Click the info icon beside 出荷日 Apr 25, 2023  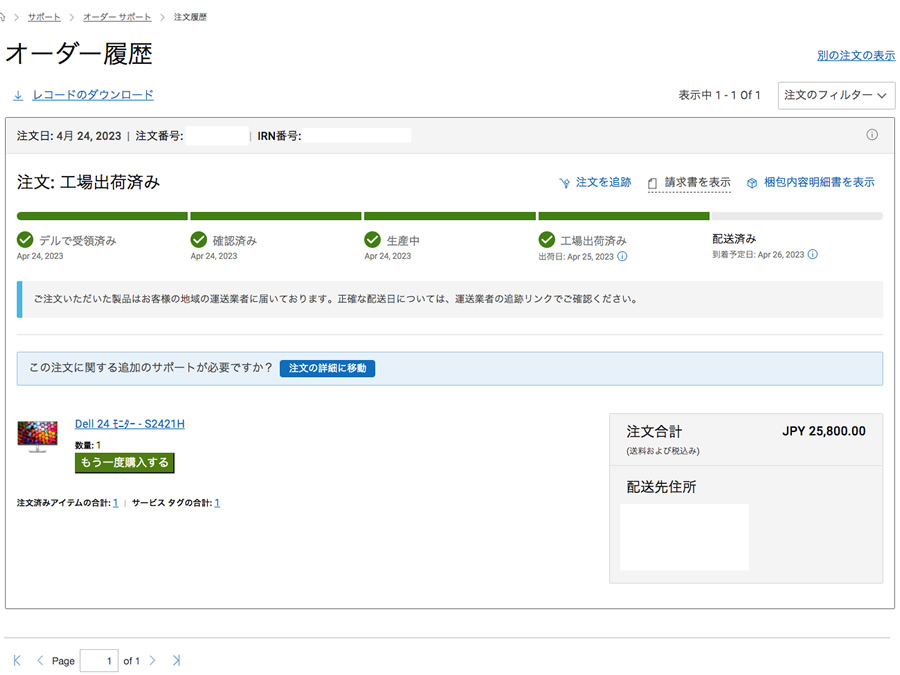(x=622, y=257)
